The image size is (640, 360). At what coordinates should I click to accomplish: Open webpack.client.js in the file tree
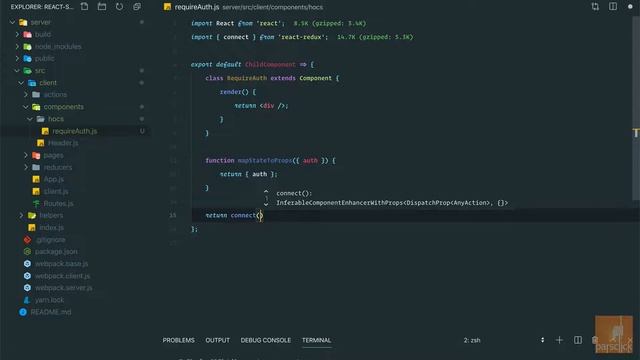(62, 276)
